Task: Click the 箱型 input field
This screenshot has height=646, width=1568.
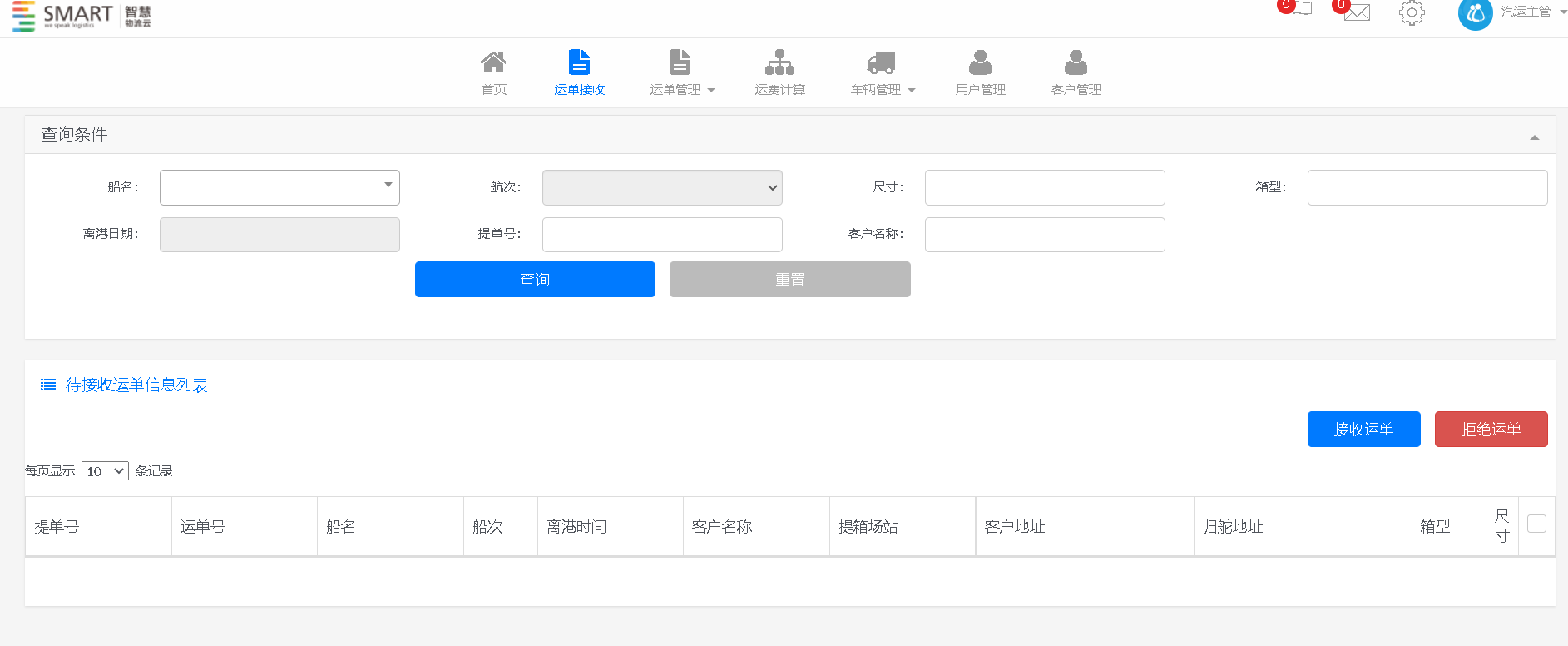Action: 1427,187
